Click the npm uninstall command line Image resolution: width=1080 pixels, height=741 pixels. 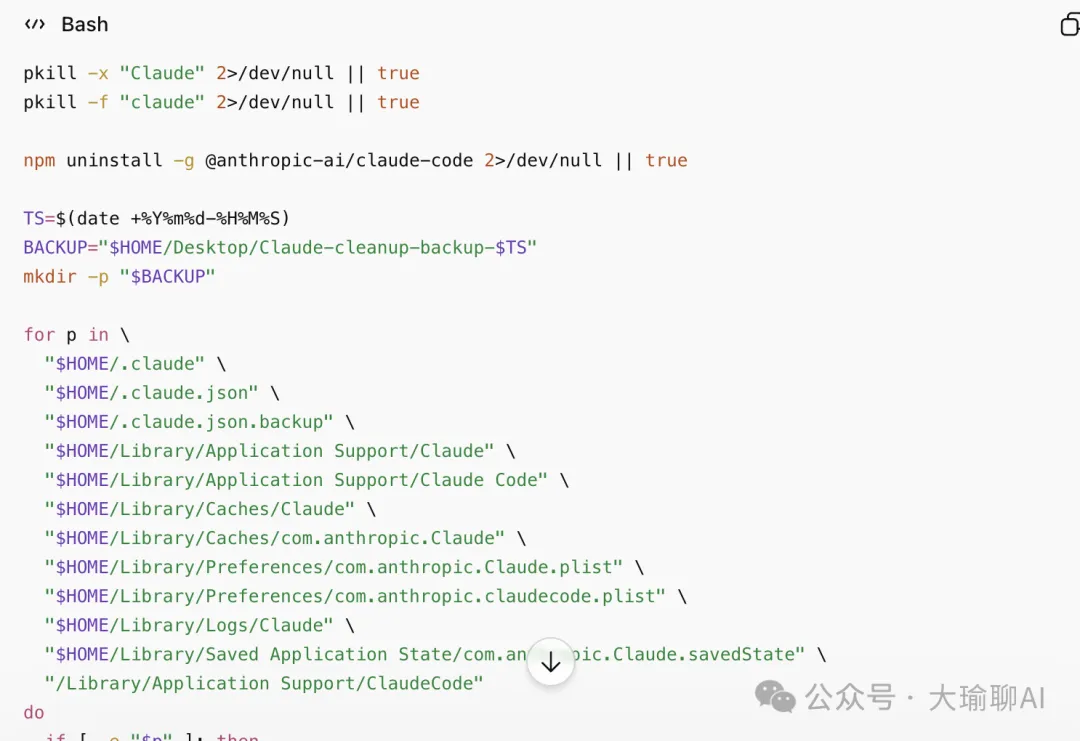tap(355, 160)
